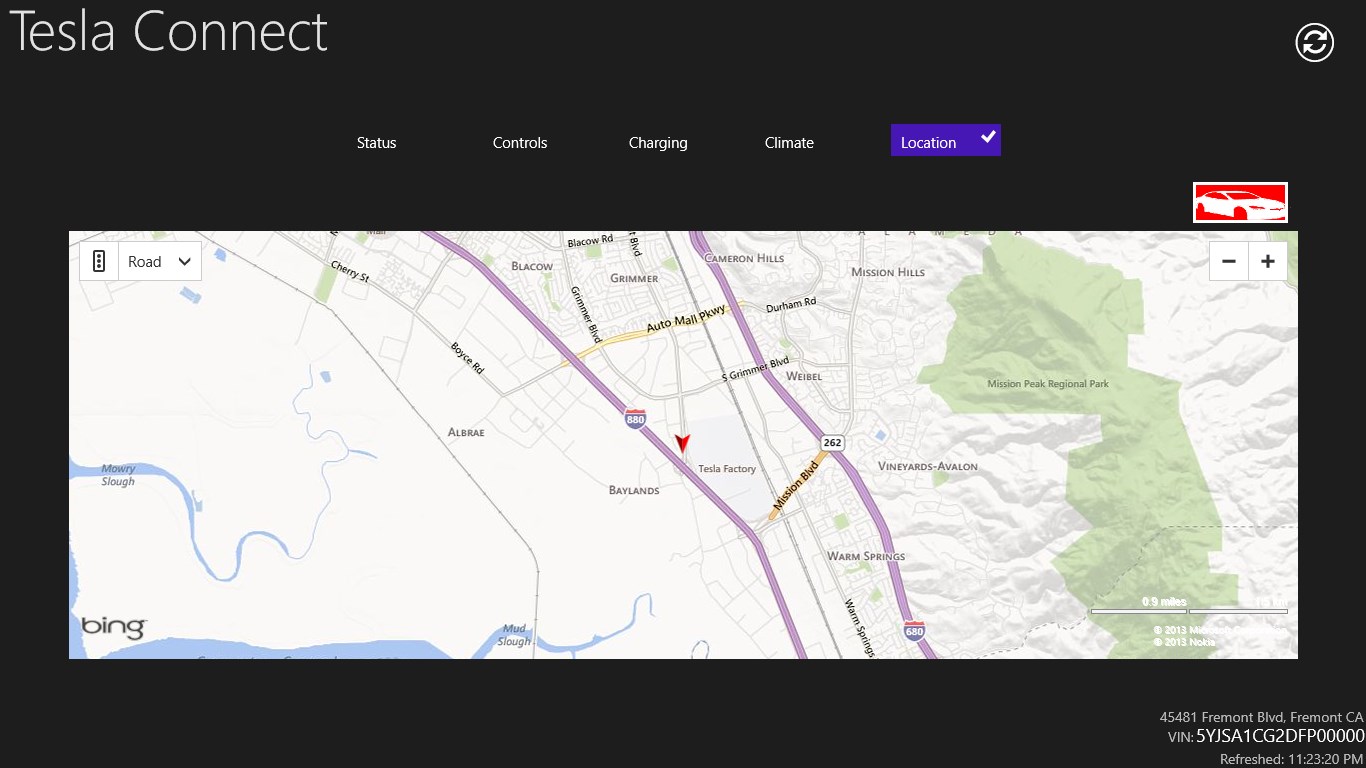The height and width of the screenshot is (768, 1366).
Task: Click the I-880 highway shield on the map
Action: click(x=635, y=418)
